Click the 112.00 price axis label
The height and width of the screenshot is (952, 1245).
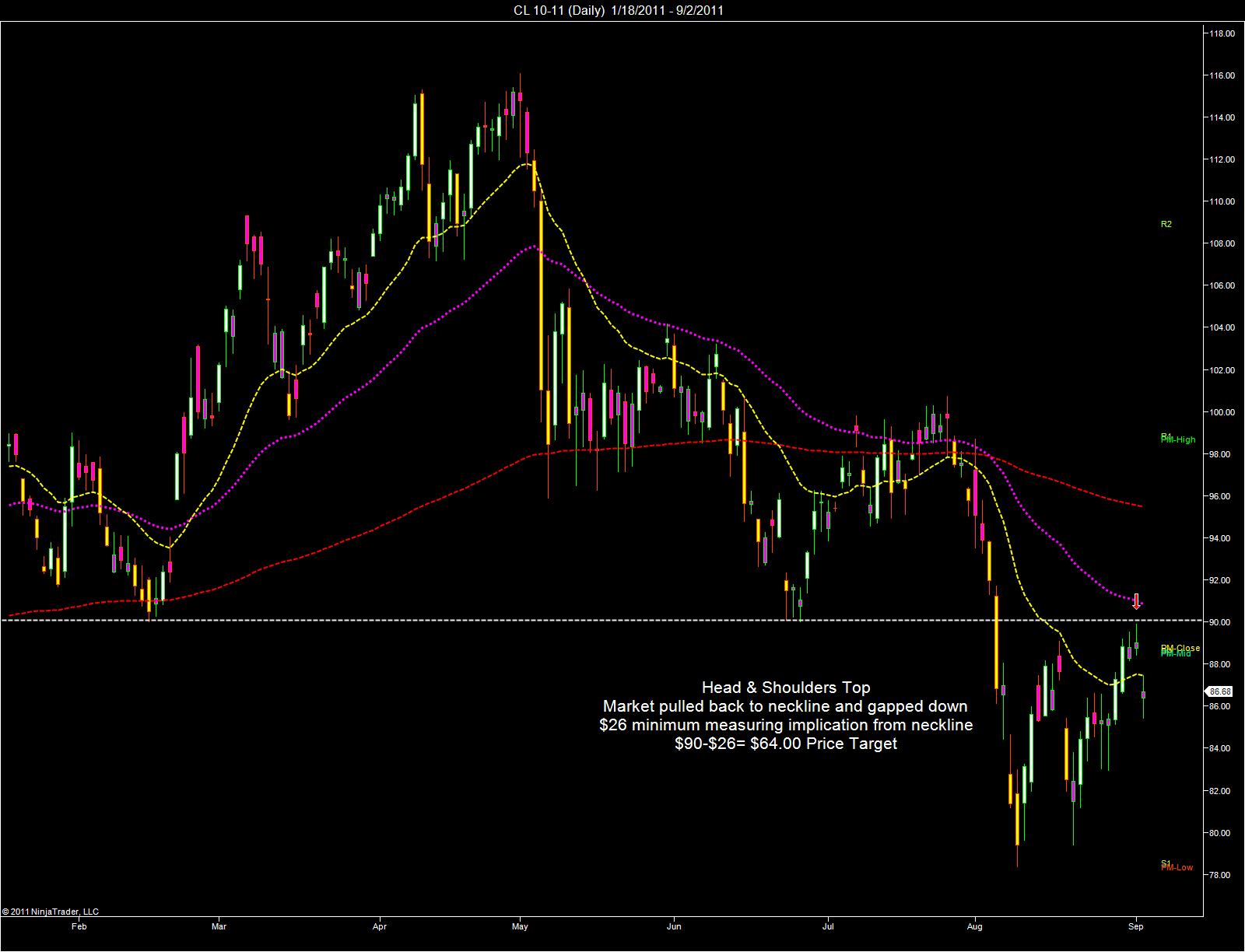pos(1221,159)
